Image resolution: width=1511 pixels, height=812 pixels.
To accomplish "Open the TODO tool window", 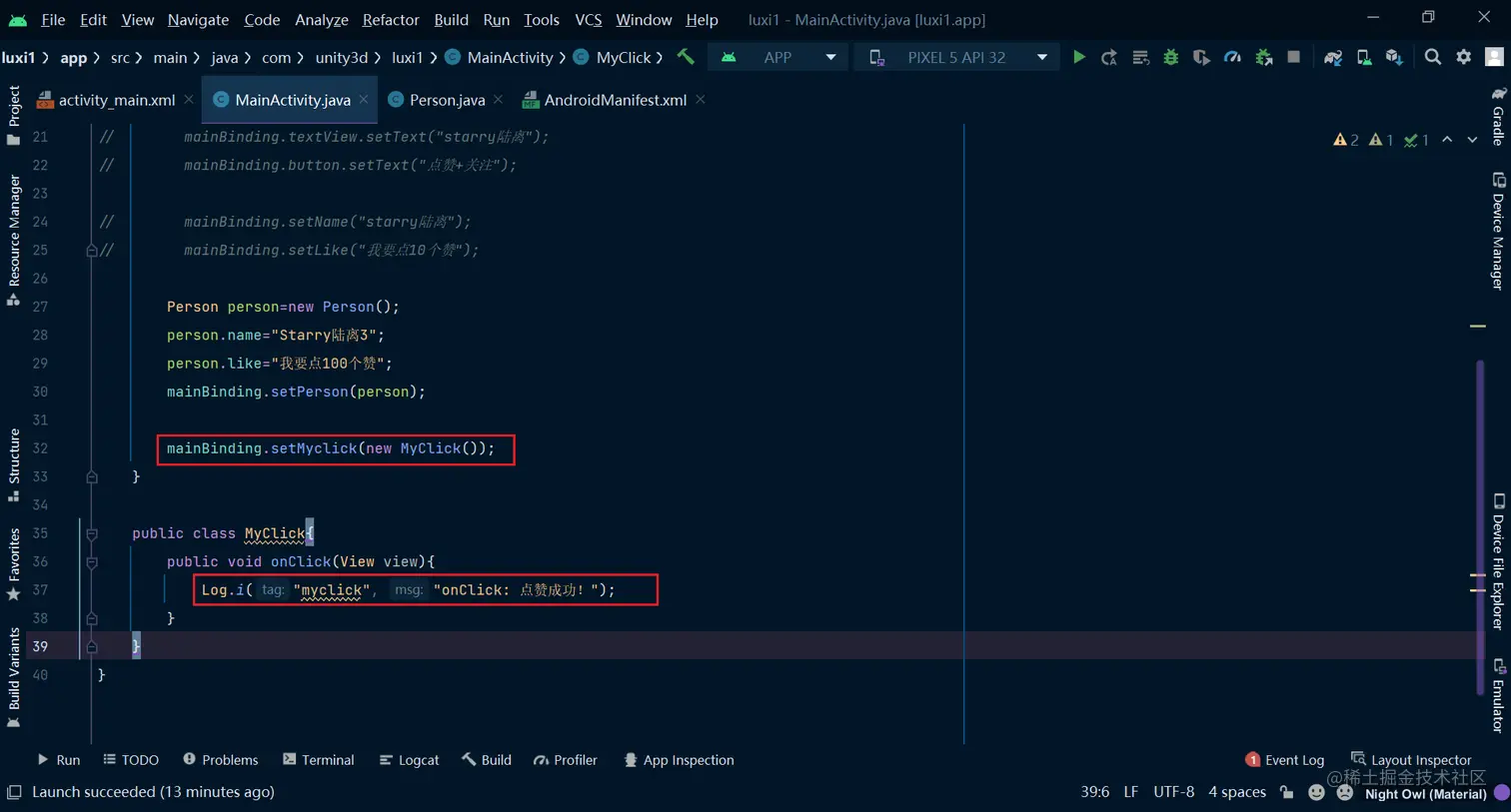I will click(131, 760).
